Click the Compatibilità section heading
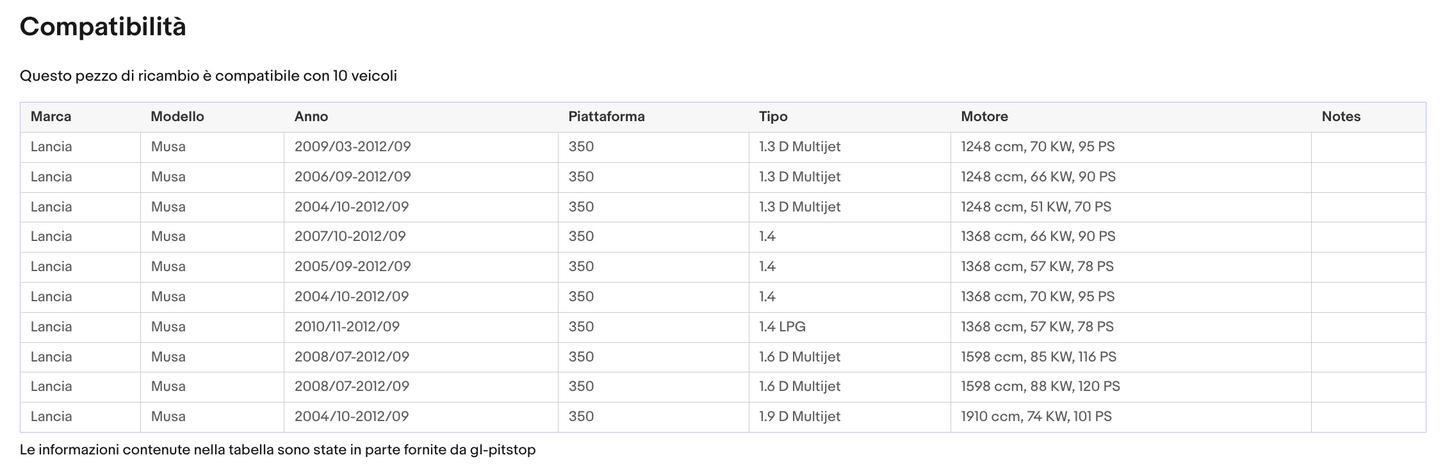 click(x=103, y=27)
